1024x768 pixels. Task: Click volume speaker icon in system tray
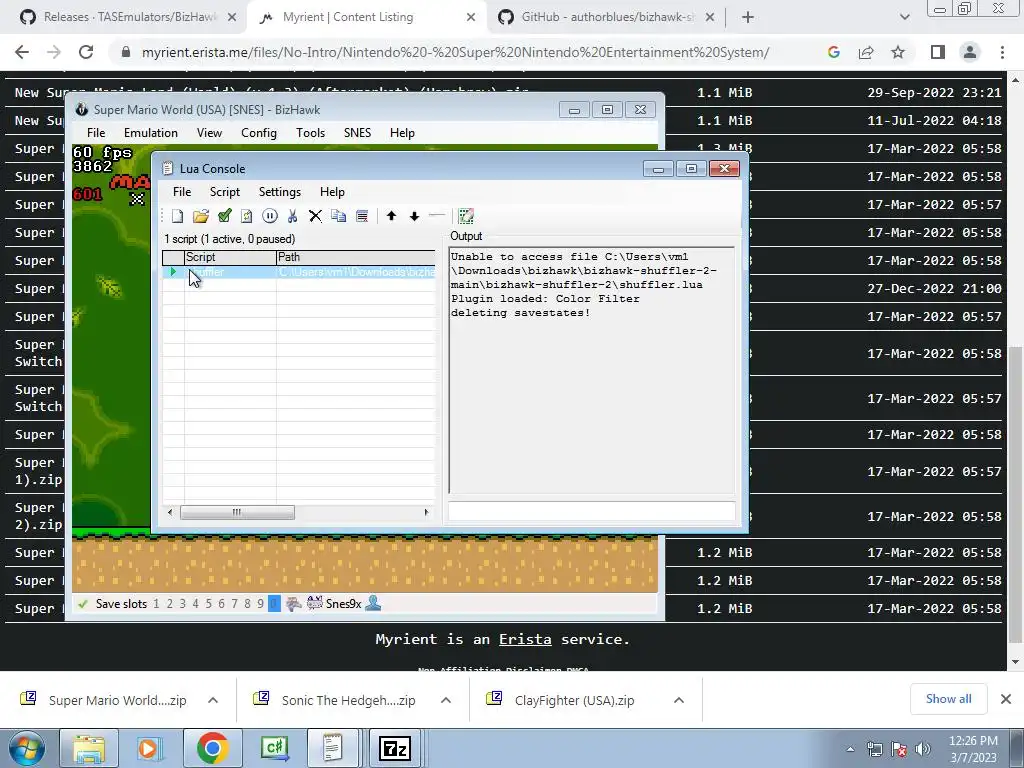point(922,749)
